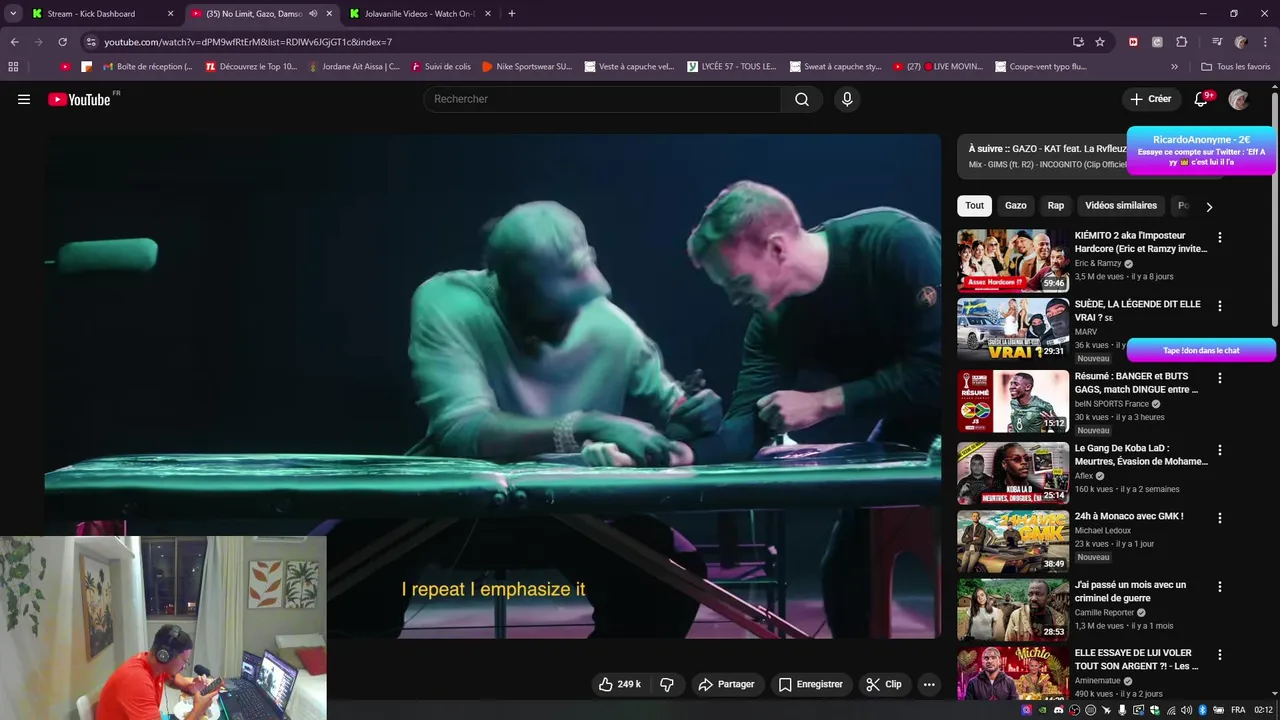Open the SUÈDE, LA LÉGENDE thumbnail
The image size is (1280, 720).
click(x=1013, y=329)
